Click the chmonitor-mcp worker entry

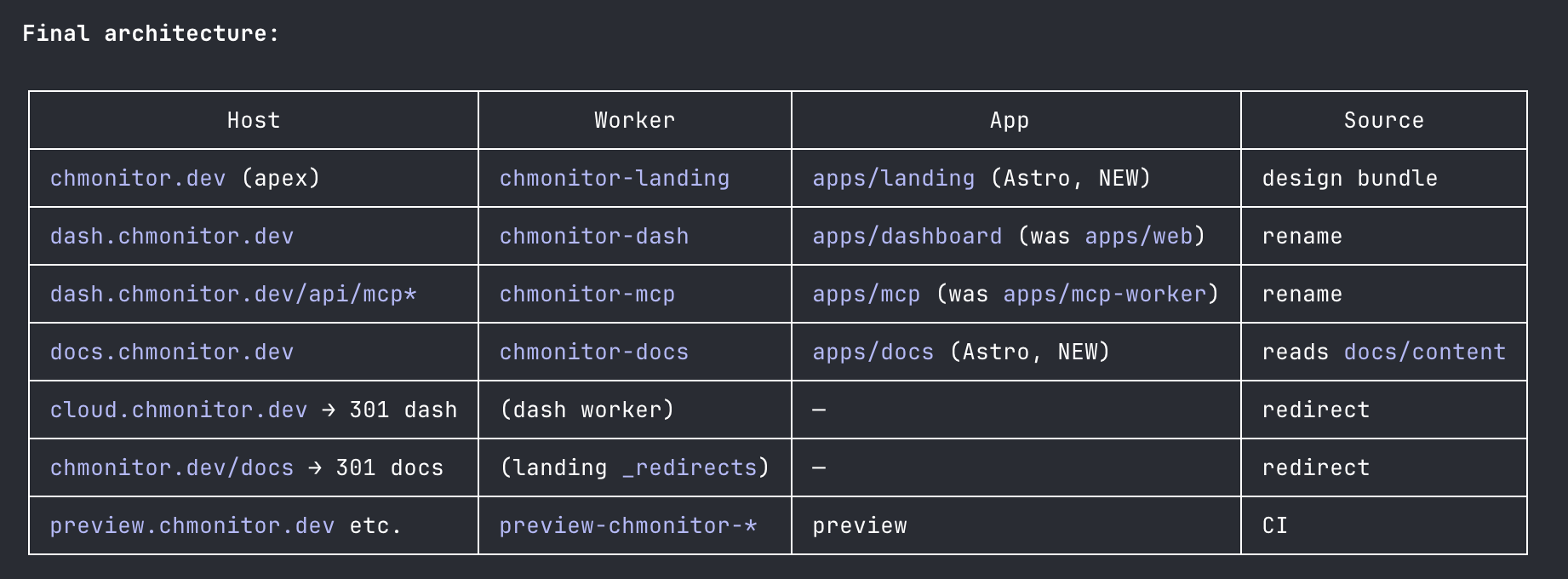[x=587, y=294]
